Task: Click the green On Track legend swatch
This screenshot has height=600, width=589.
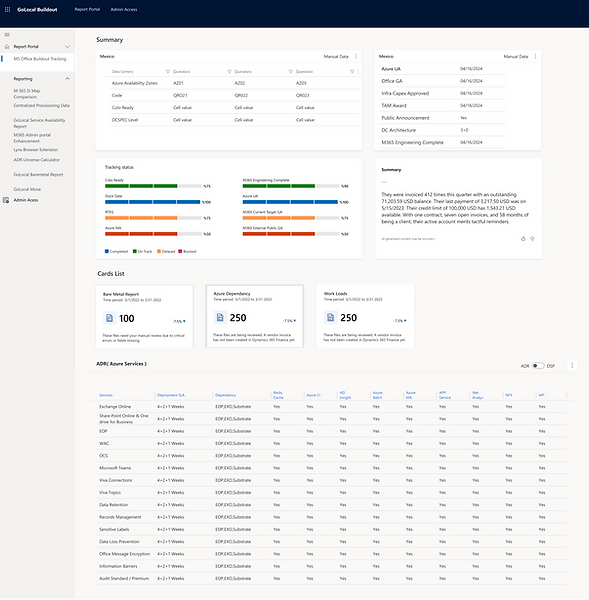Action: click(x=135, y=251)
